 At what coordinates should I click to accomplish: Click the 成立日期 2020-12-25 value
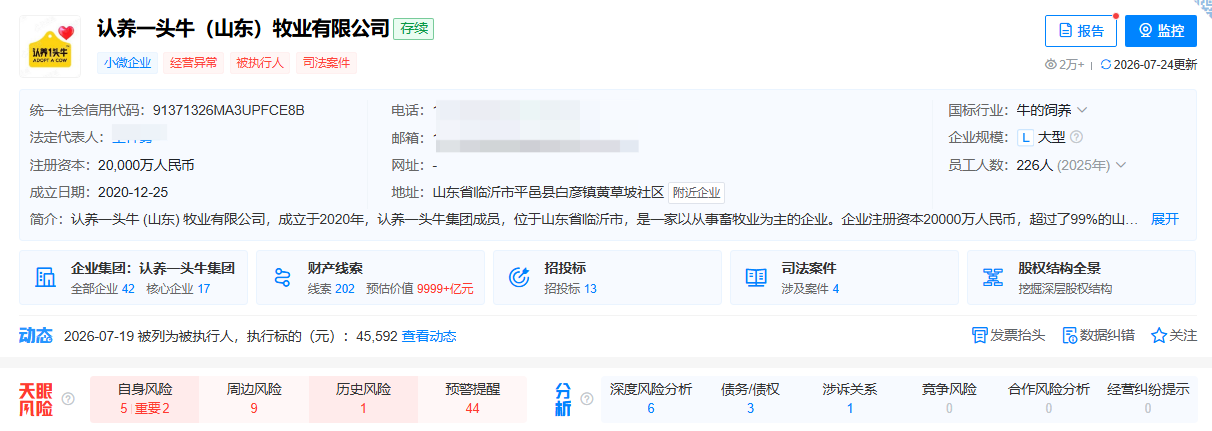click(x=133, y=193)
